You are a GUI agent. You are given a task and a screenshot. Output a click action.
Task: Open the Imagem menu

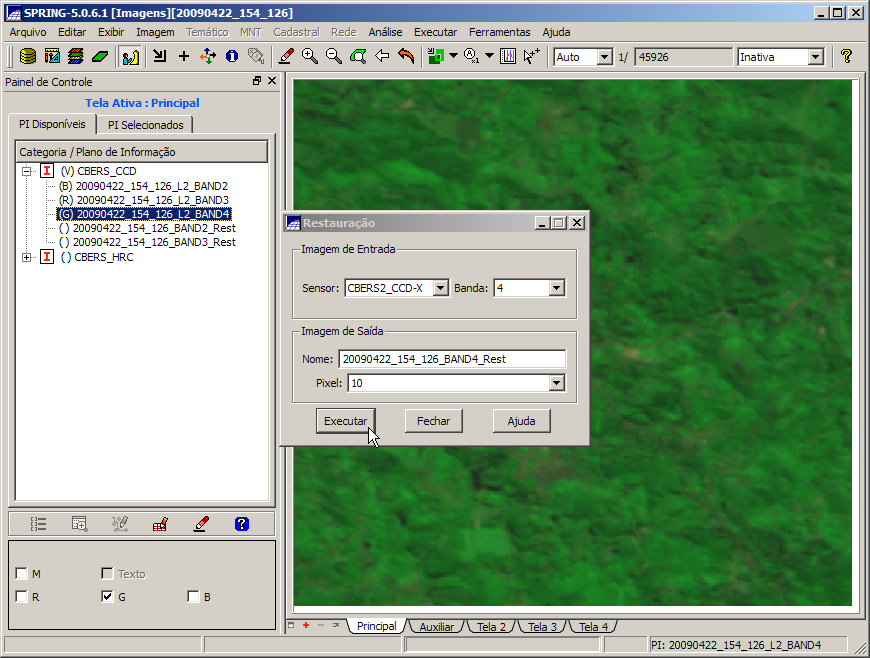coord(155,32)
